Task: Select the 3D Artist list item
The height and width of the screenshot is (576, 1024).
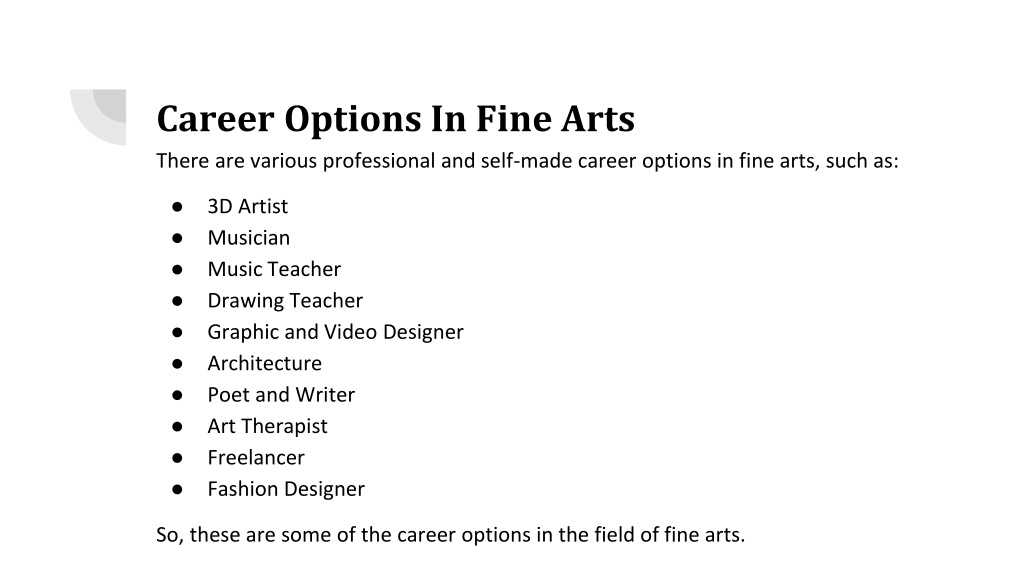Action: (x=248, y=206)
